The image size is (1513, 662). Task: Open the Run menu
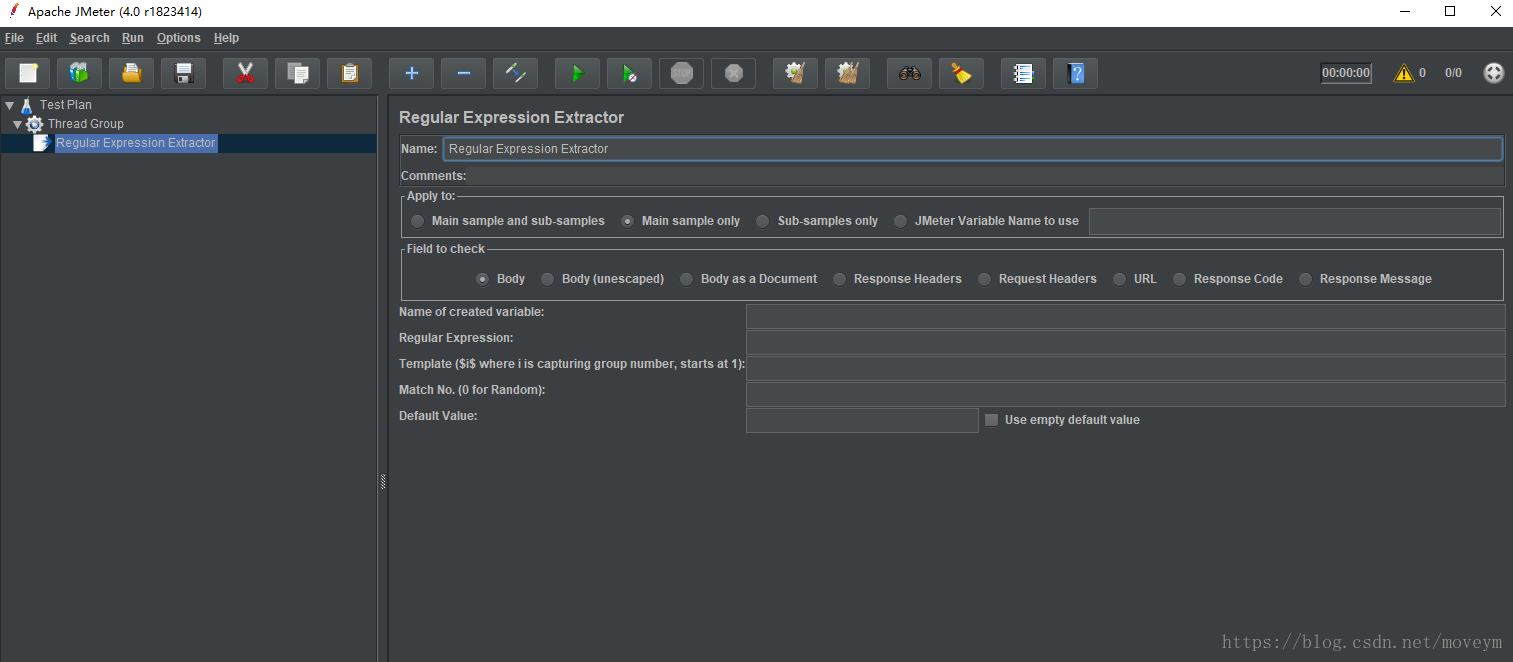click(133, 38)
